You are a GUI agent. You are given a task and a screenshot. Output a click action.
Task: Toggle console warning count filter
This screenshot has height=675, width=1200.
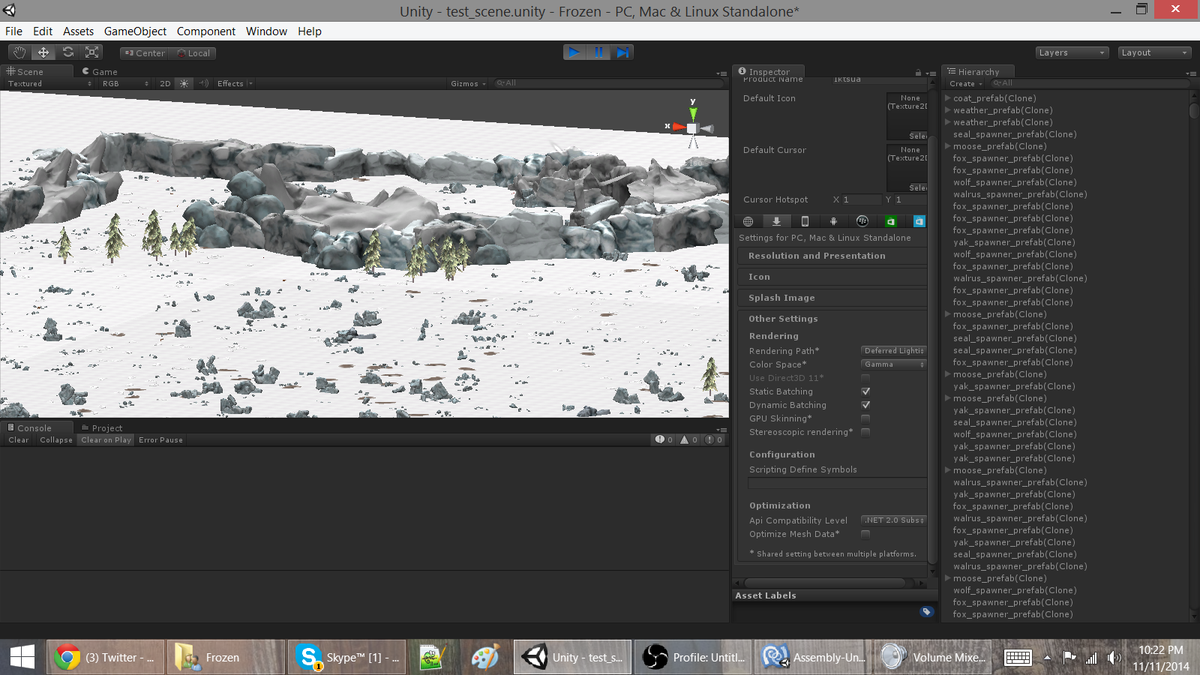(689, 440)
